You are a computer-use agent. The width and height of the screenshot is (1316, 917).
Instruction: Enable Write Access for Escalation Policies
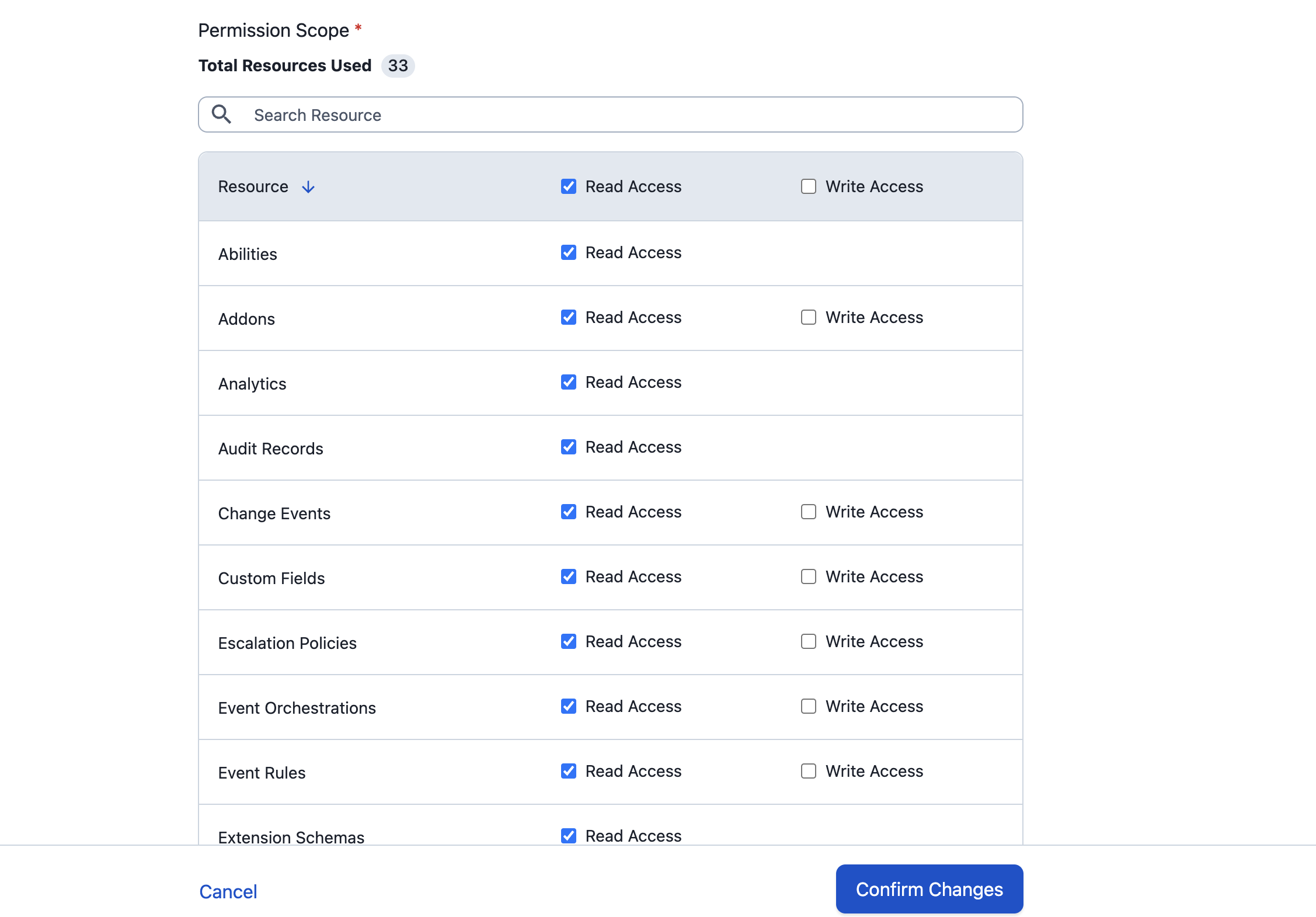coord(808,641)
